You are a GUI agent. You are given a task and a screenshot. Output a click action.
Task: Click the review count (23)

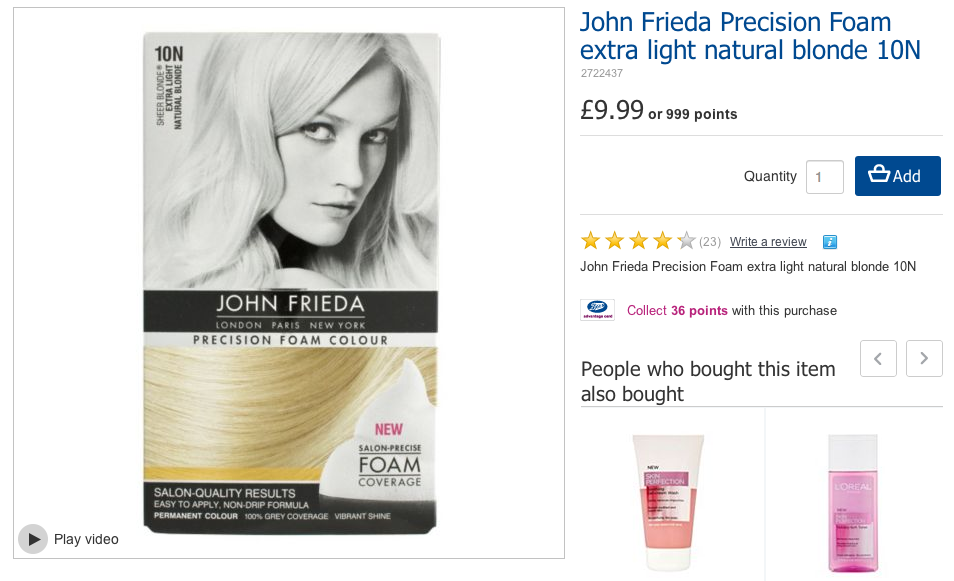pos(709,242)
